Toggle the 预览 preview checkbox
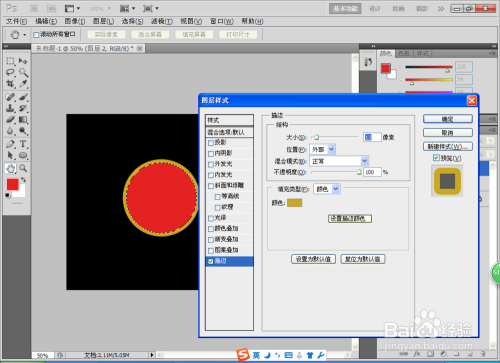This screenshot has height=363, width=500. point(436,158)
